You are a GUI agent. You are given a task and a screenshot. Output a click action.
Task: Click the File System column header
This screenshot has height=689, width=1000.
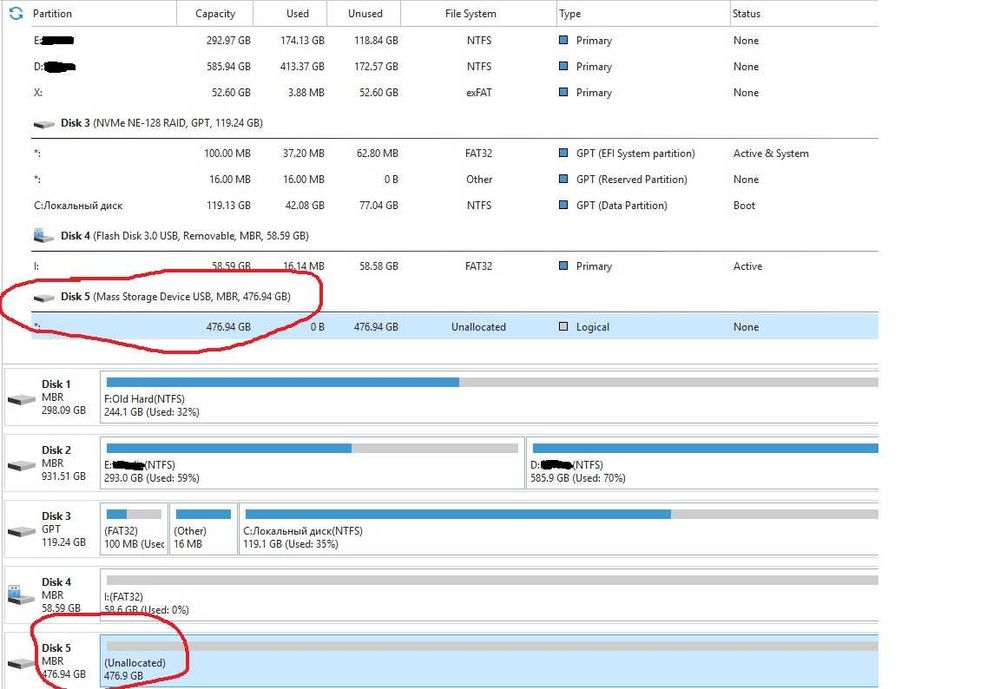point(471,13)
